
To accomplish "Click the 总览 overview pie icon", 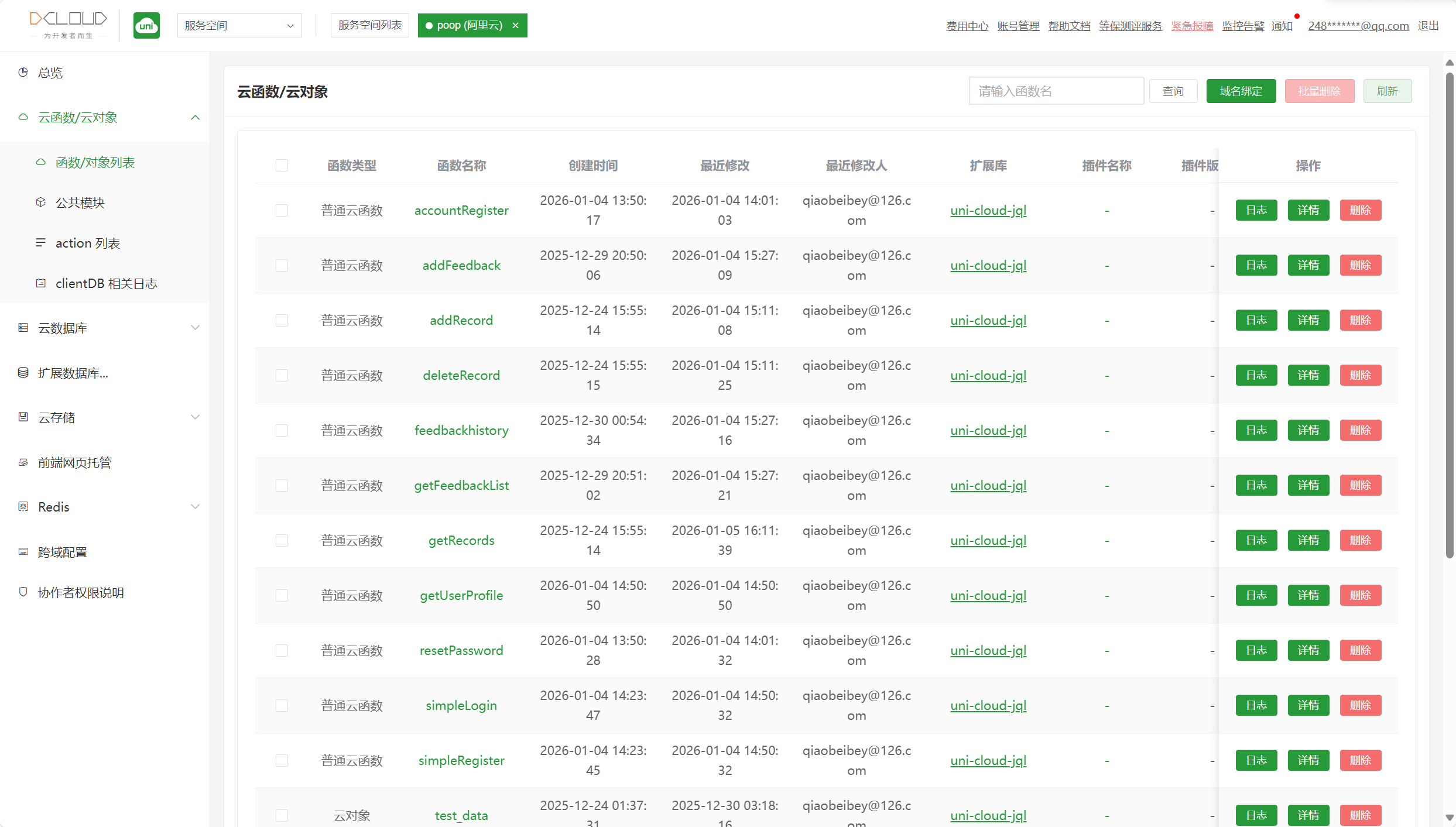I will coord(23,72).
